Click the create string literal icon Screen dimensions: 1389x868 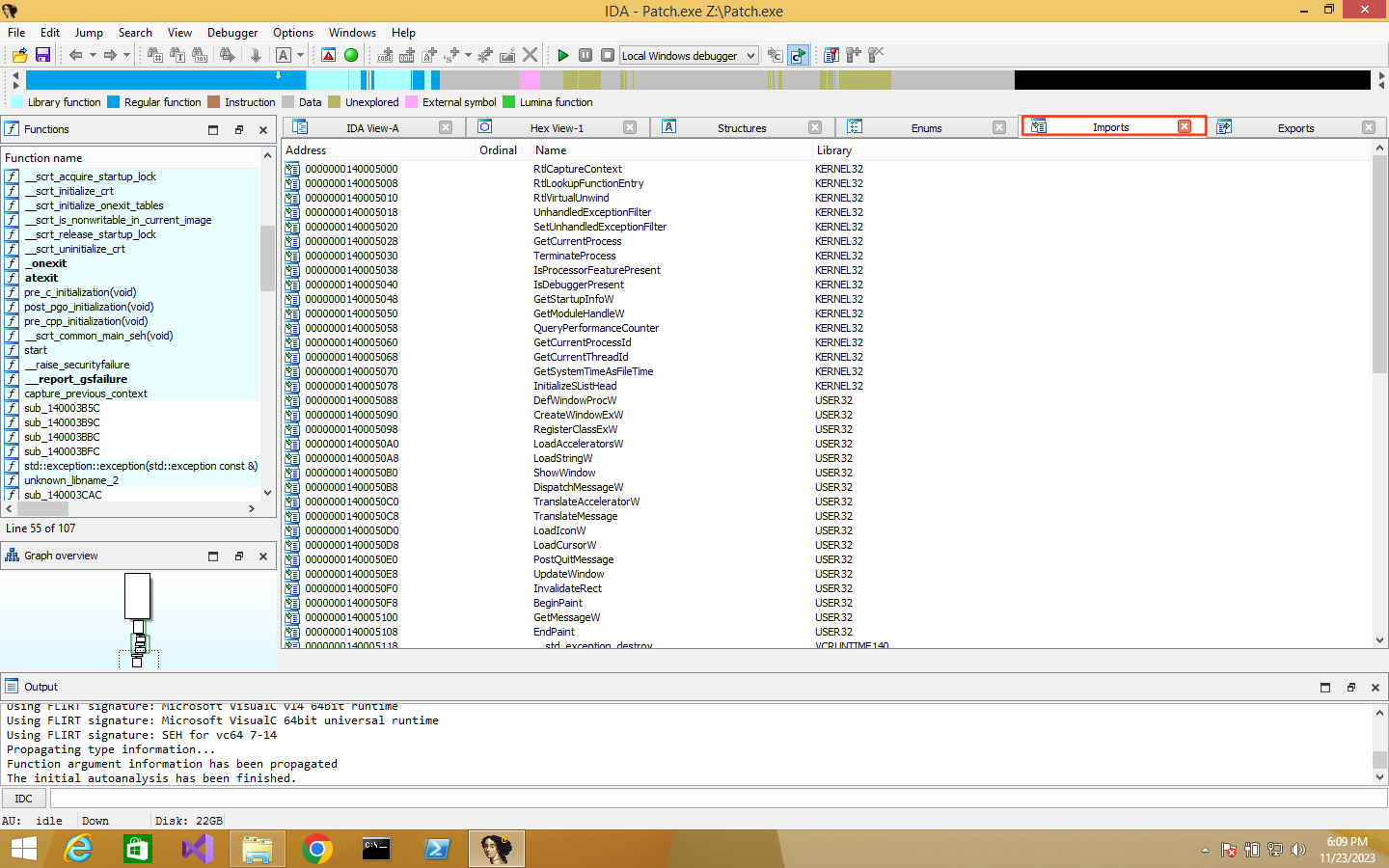point(429,55)
